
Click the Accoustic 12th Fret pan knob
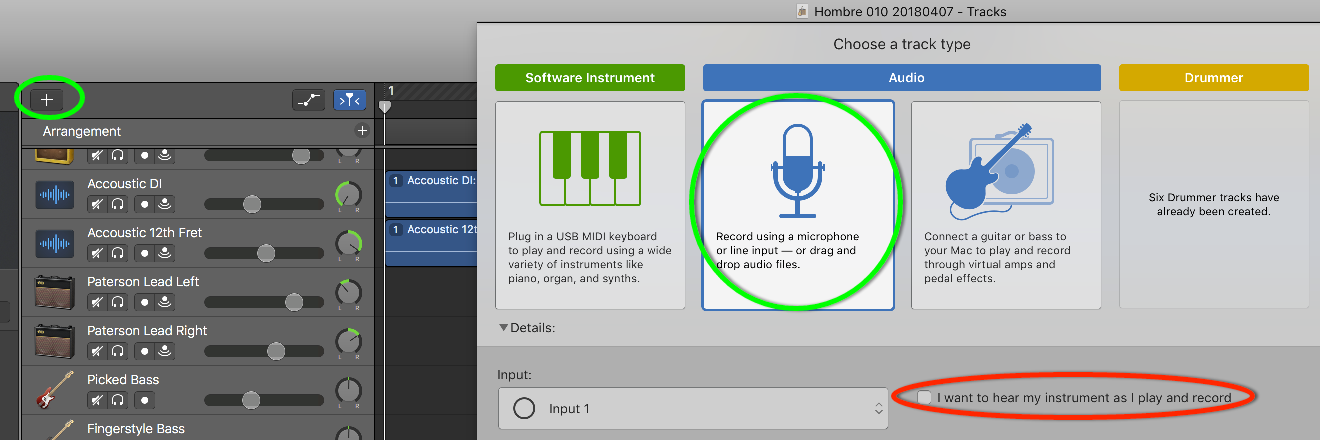(348, 242)
